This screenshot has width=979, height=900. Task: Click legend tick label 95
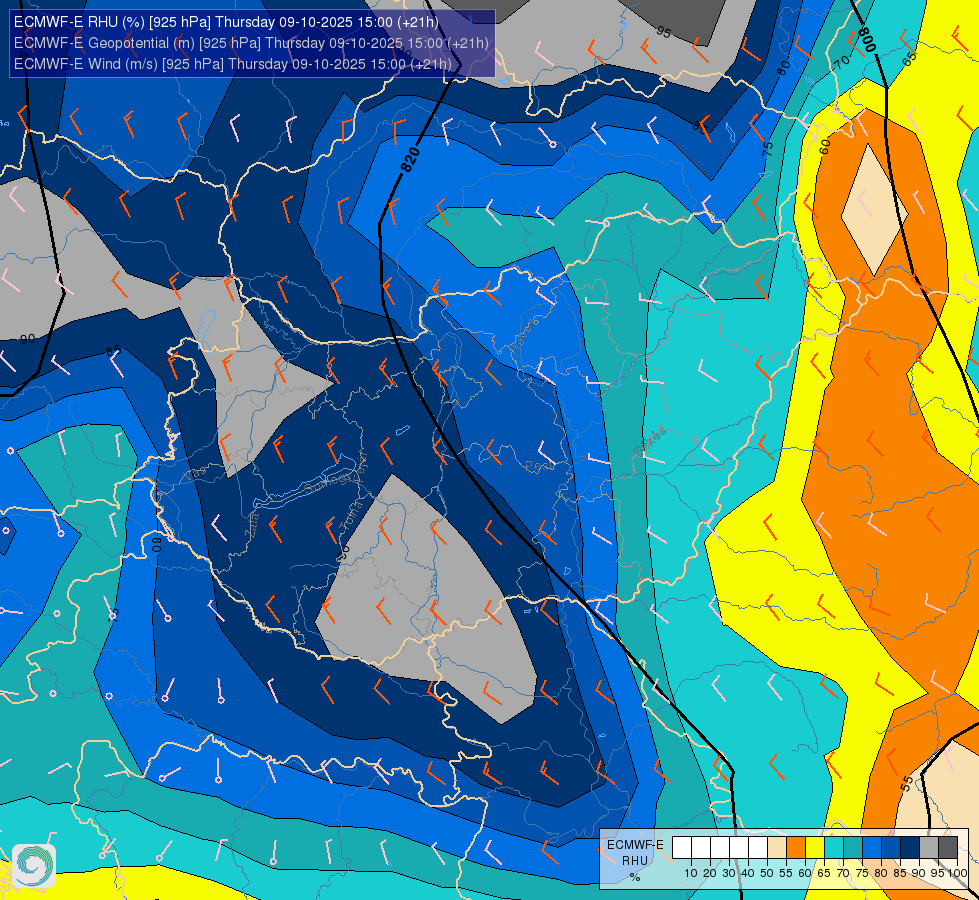[x=938, y=873]
